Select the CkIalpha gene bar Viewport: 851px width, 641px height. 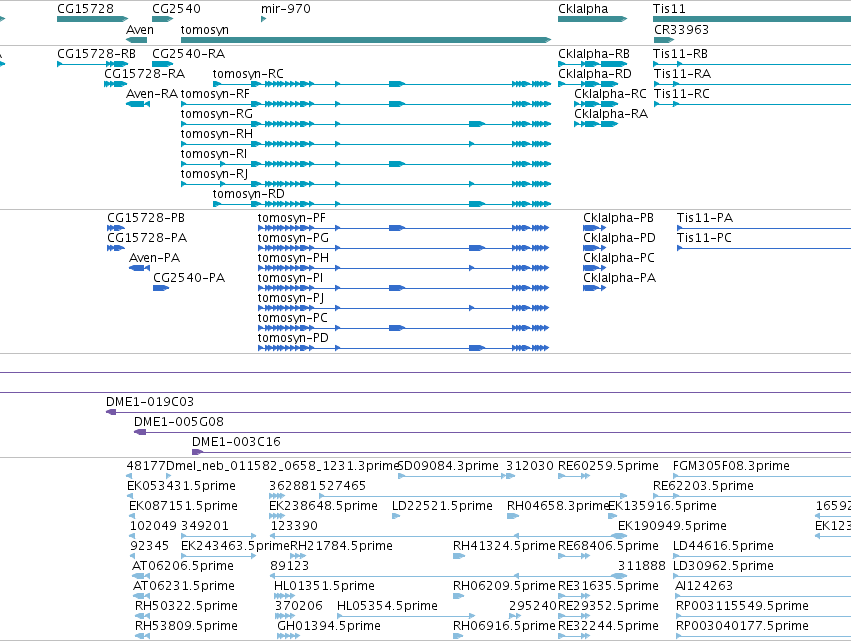coord(592,19)
